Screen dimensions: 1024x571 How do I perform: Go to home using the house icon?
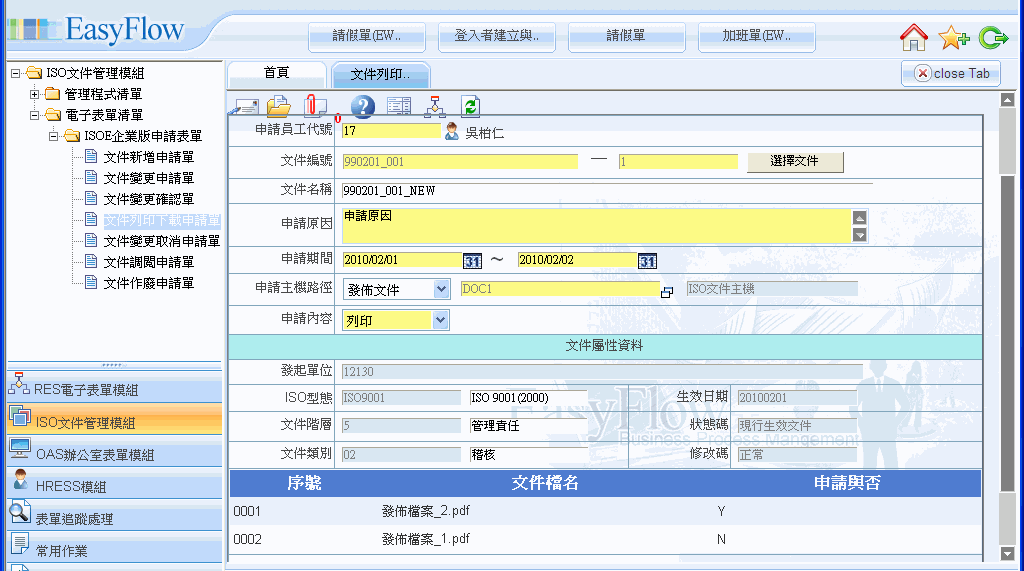coord(914,38)
